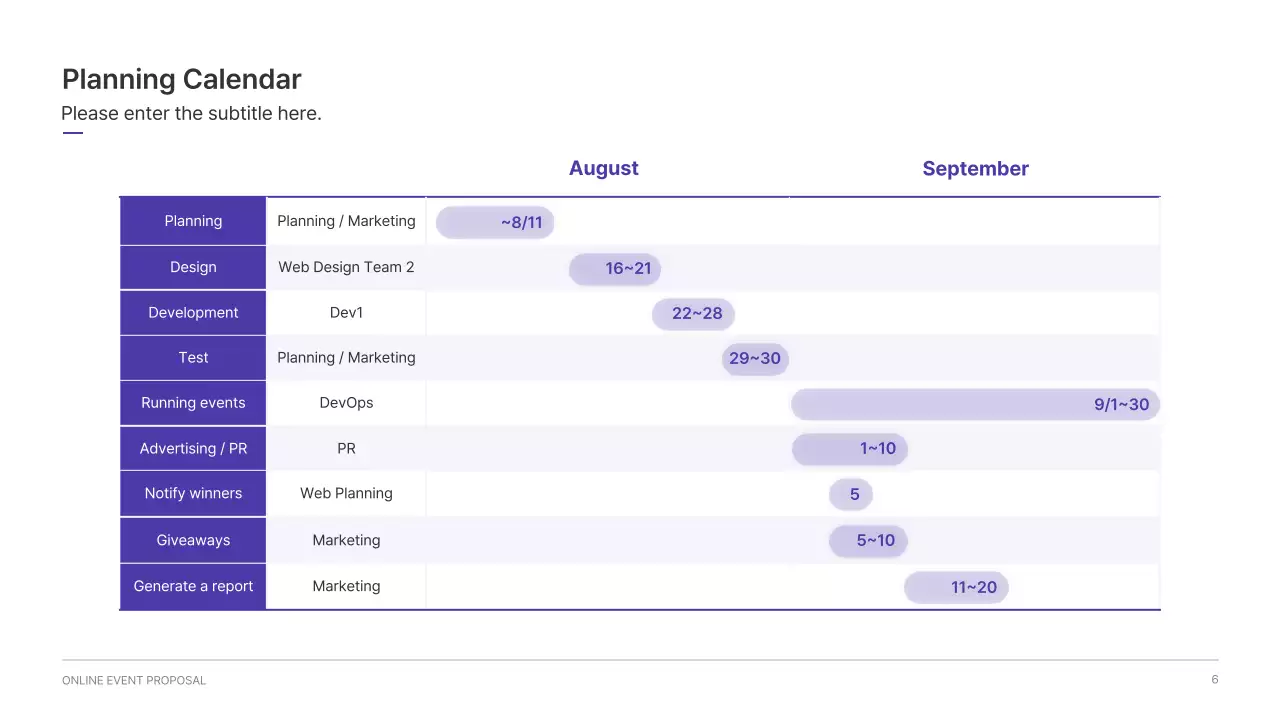
Task: Select the Advertising / PR row label
Action: 192,448
